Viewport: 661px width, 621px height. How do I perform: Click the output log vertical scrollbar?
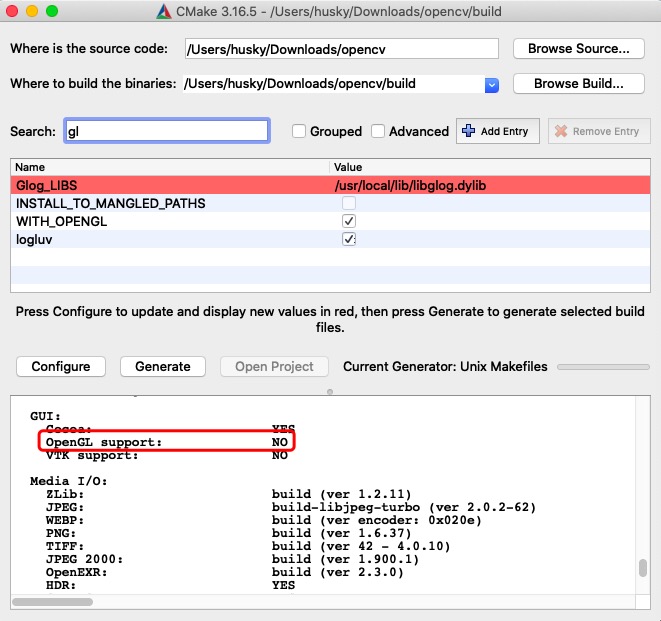tap(643, 568)
